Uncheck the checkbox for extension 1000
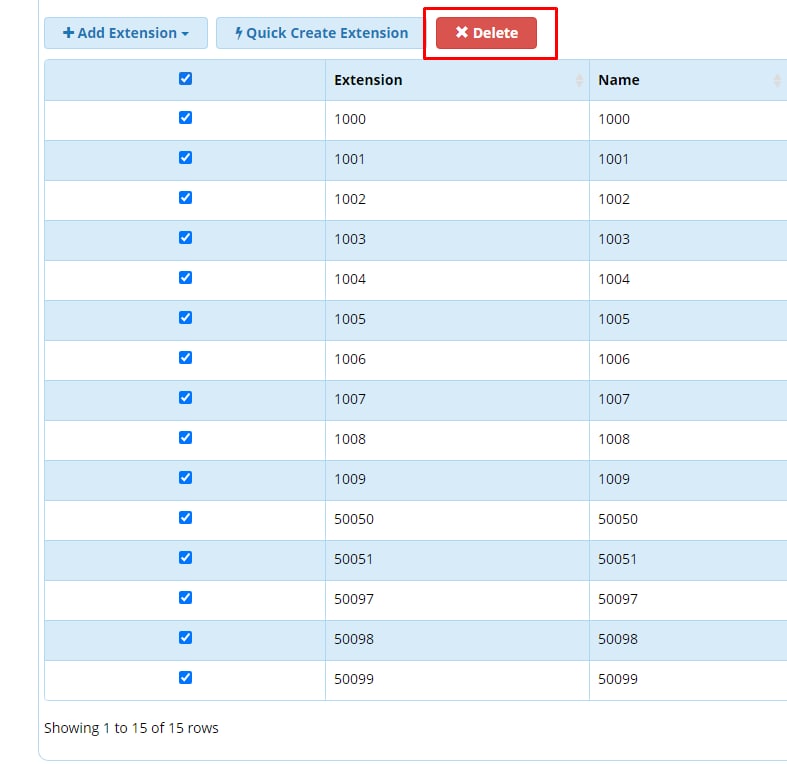The width and height of the screenshot is (787, 764). coord(185,117)
